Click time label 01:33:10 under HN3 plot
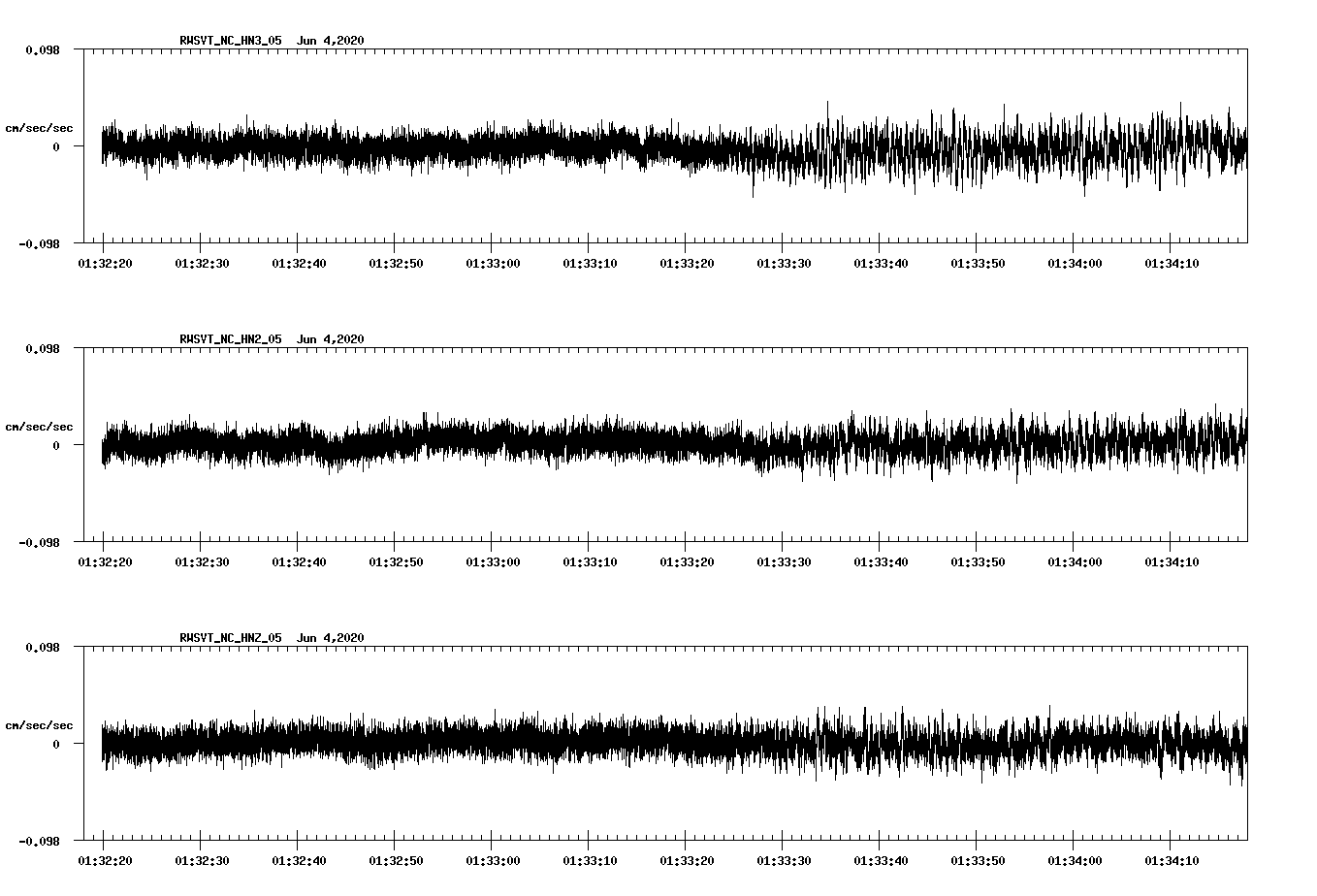The image size is (1317, 896). coord(590,264)
